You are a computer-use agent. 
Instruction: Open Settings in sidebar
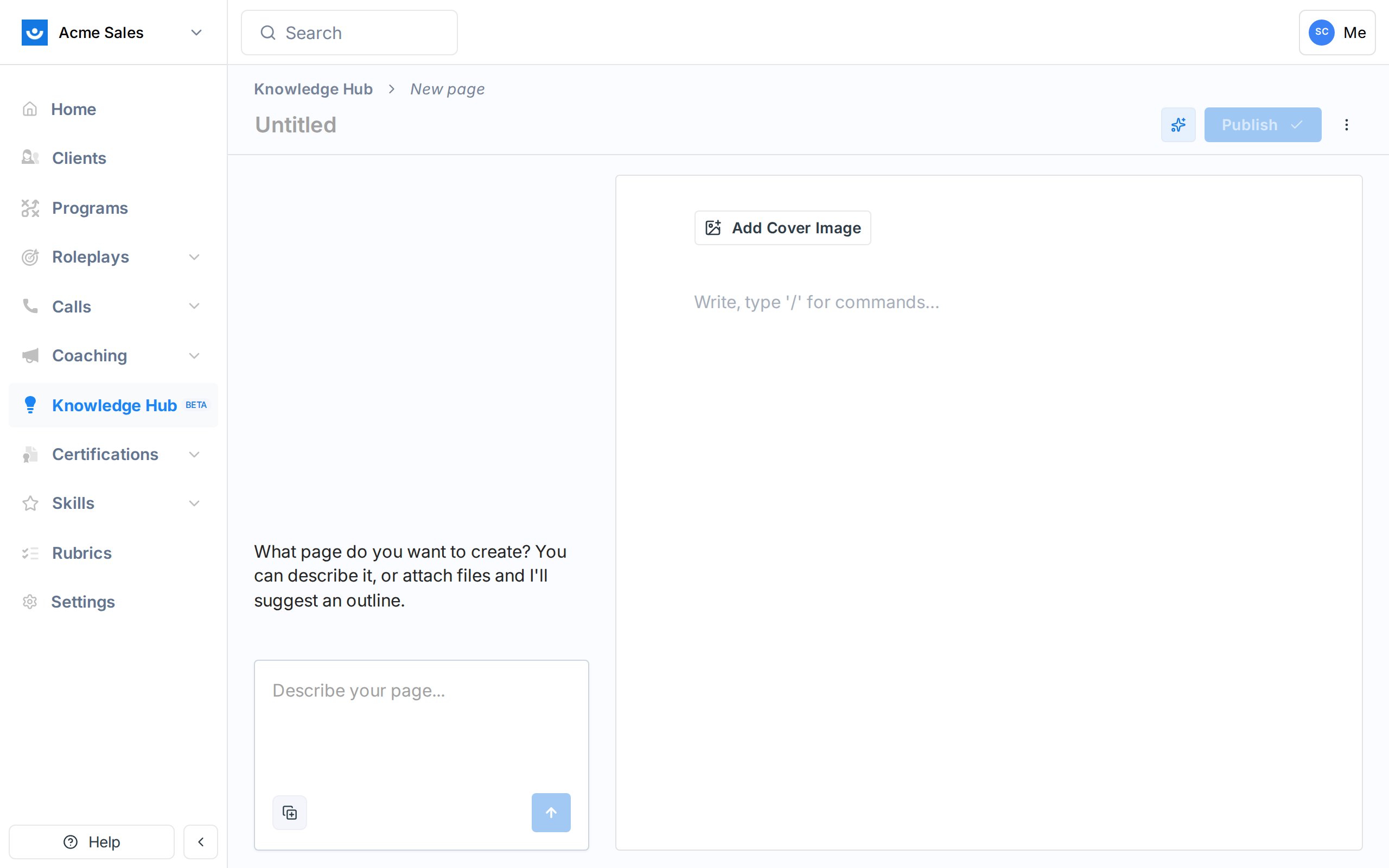113,602
